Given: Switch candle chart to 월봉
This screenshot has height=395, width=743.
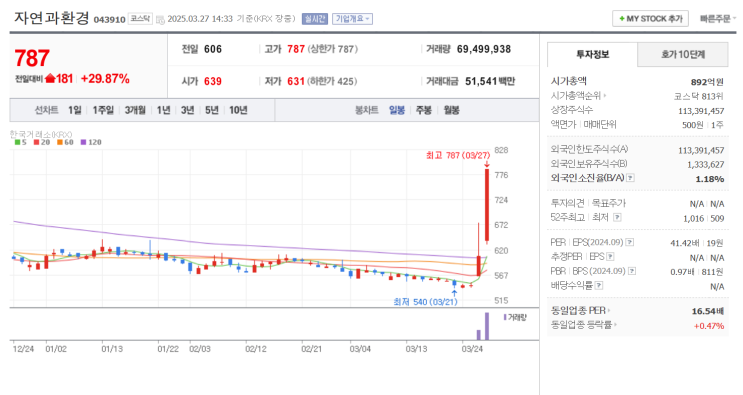Looking at the screenshot, I should point(451,110).
